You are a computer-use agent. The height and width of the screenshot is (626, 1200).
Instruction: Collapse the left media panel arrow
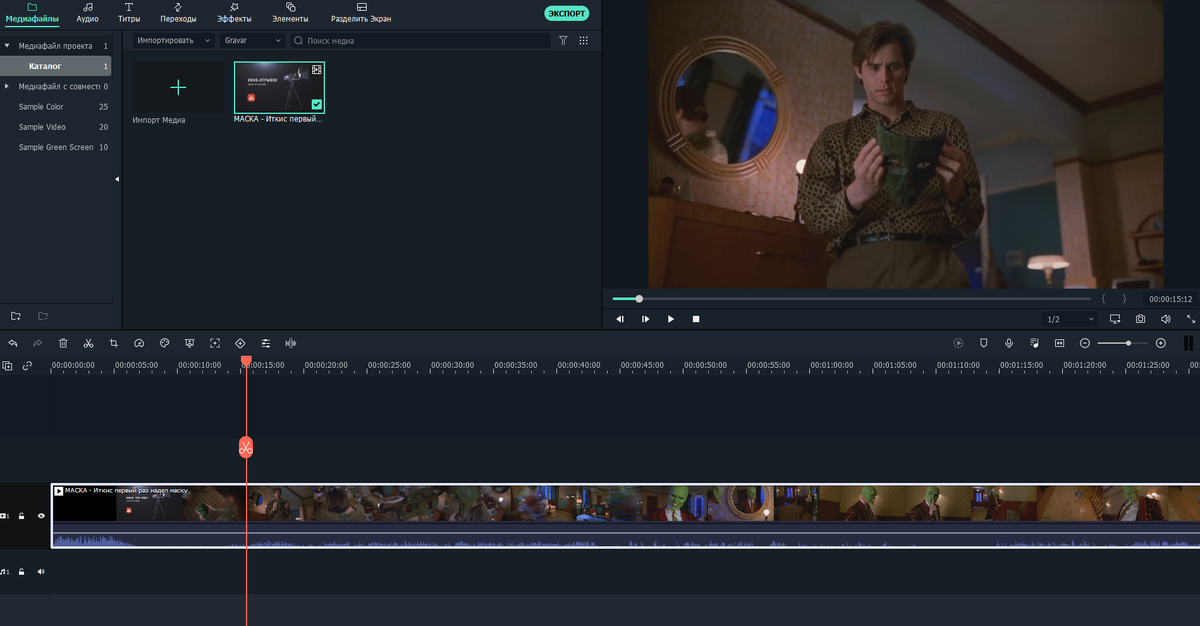pyautogui.click(x=117, y=179)
